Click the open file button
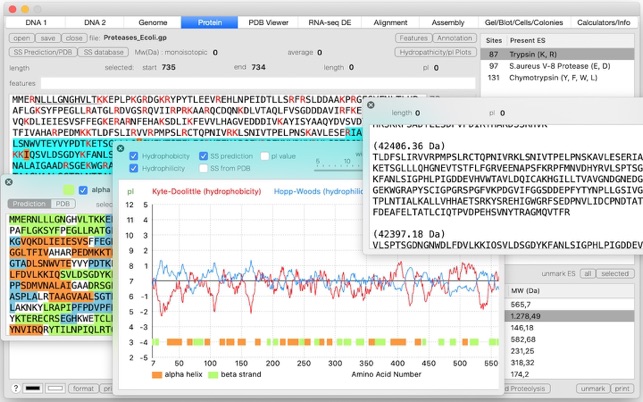This screenshot has width=643, height=402. point(21,38)
